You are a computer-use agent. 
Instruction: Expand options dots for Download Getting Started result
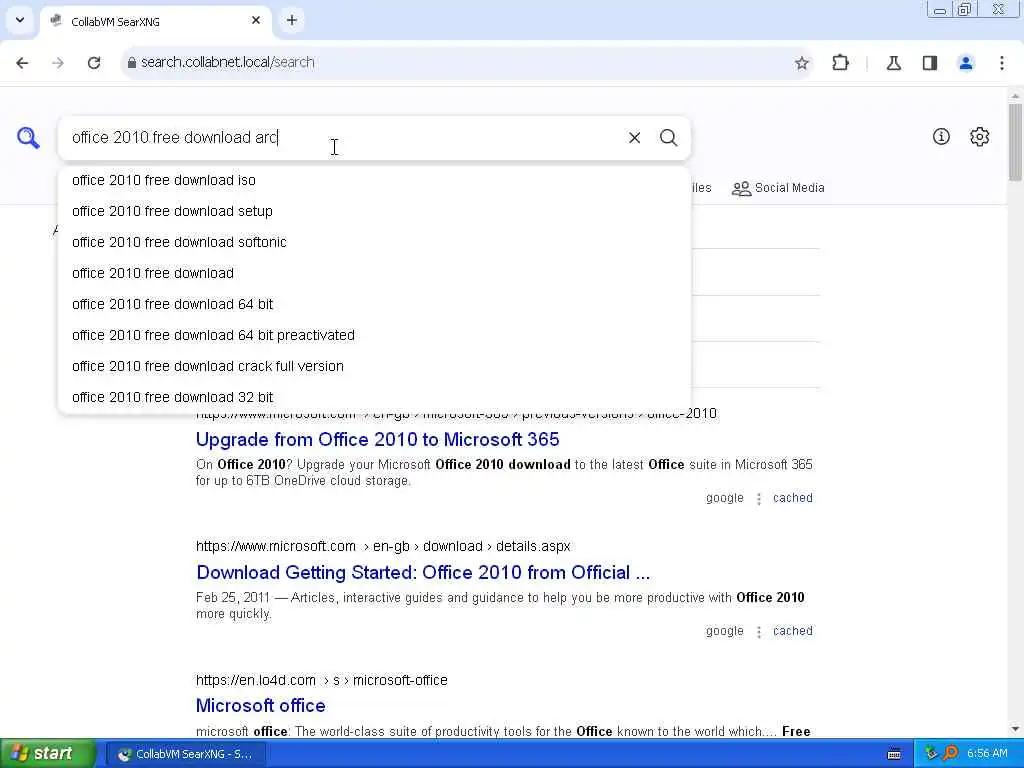tap(759, 632)
